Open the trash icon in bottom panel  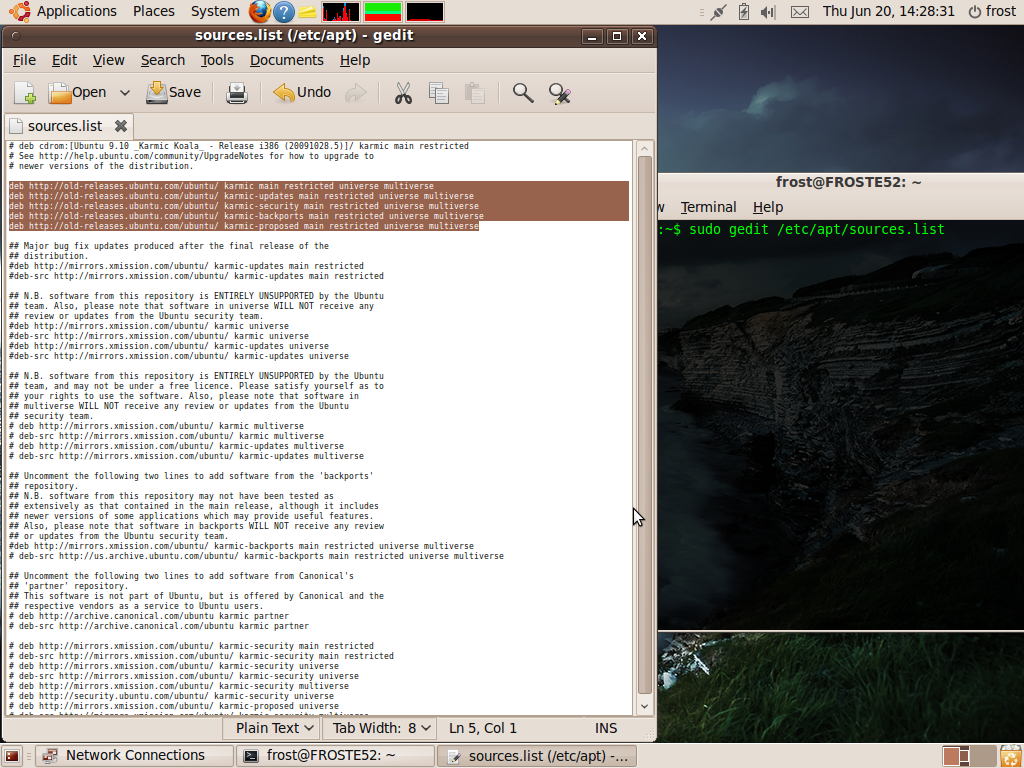pyautogui.click(x=1010, y=756)
